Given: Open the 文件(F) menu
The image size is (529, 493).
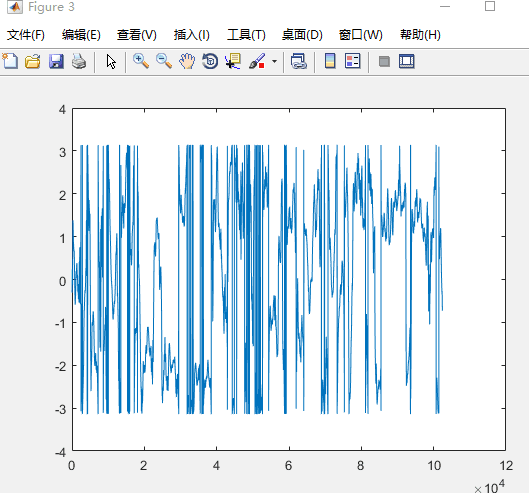Looking at the screenshot, I should [26, 35].
